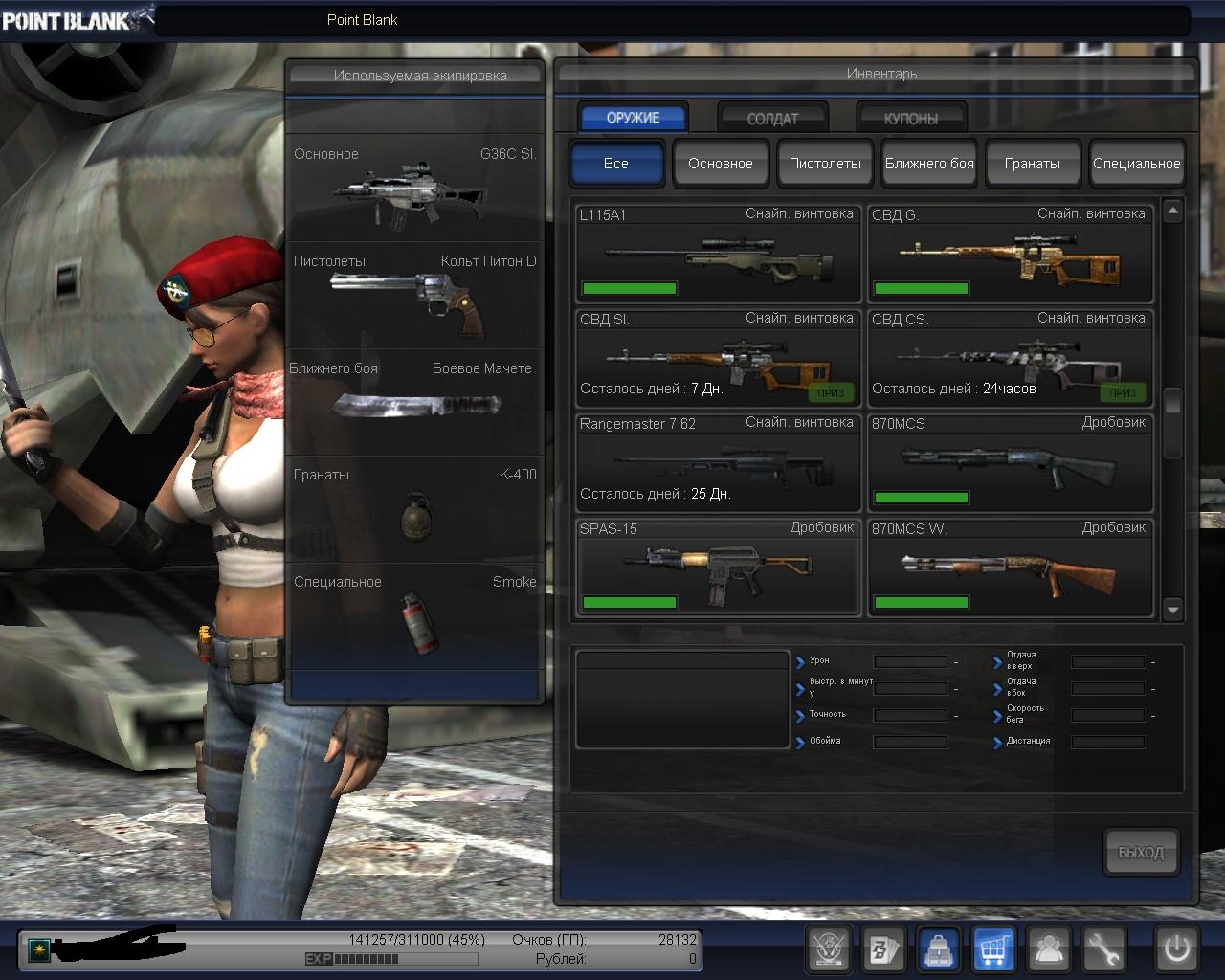Select the 870MCS shotgun card
The image size is (1225, 980).
[1010, 463]
